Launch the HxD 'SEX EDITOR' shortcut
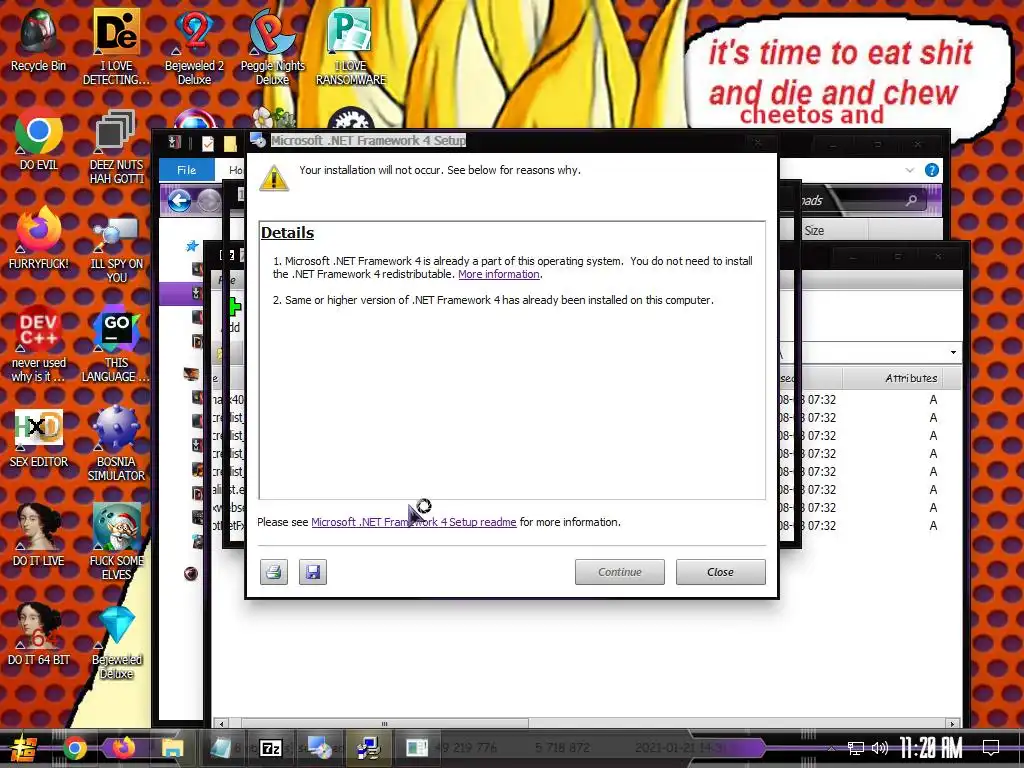 pyautogui.click(x=38, y=437)
